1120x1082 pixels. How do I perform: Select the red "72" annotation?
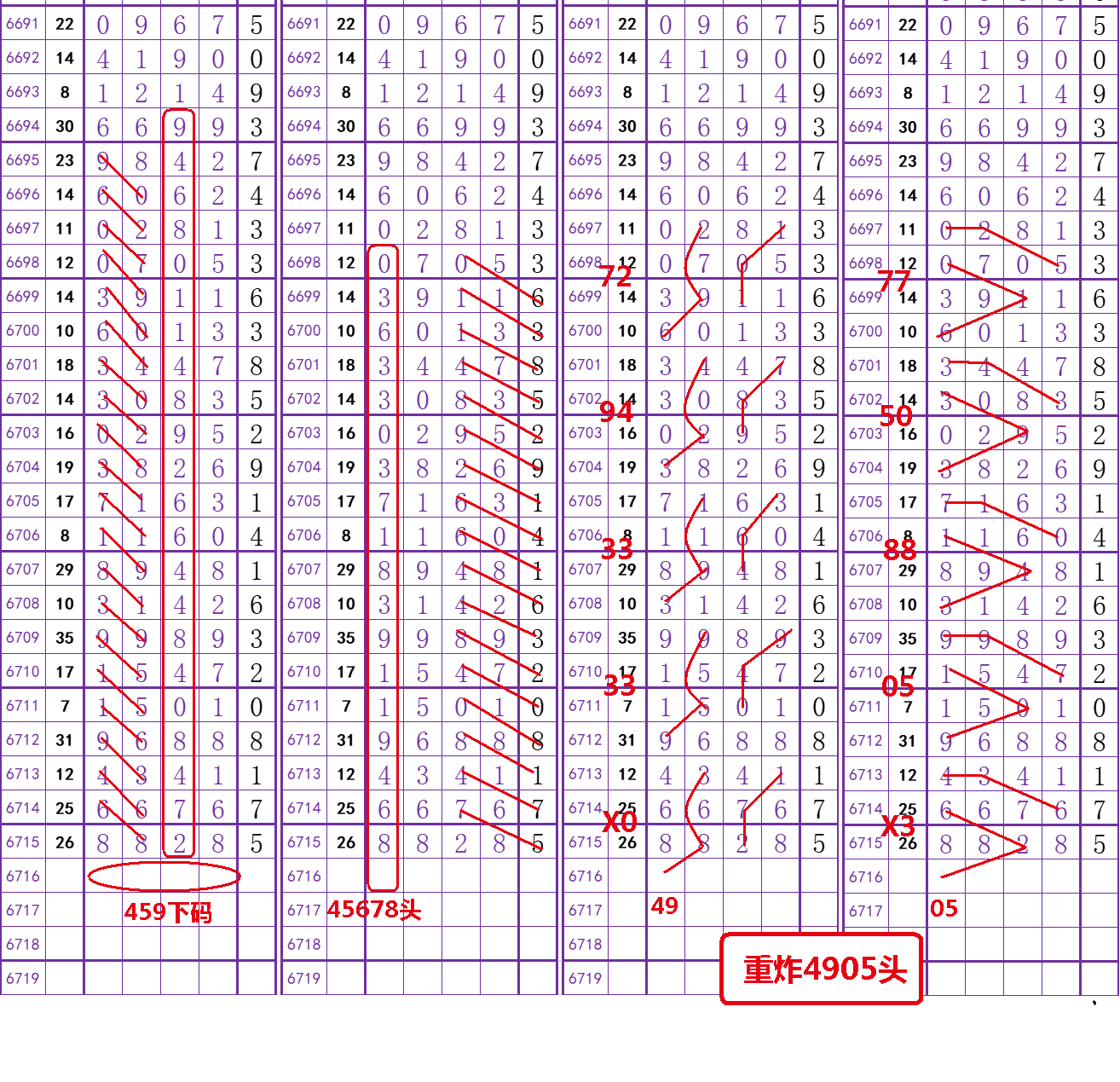tap(615, 275)
